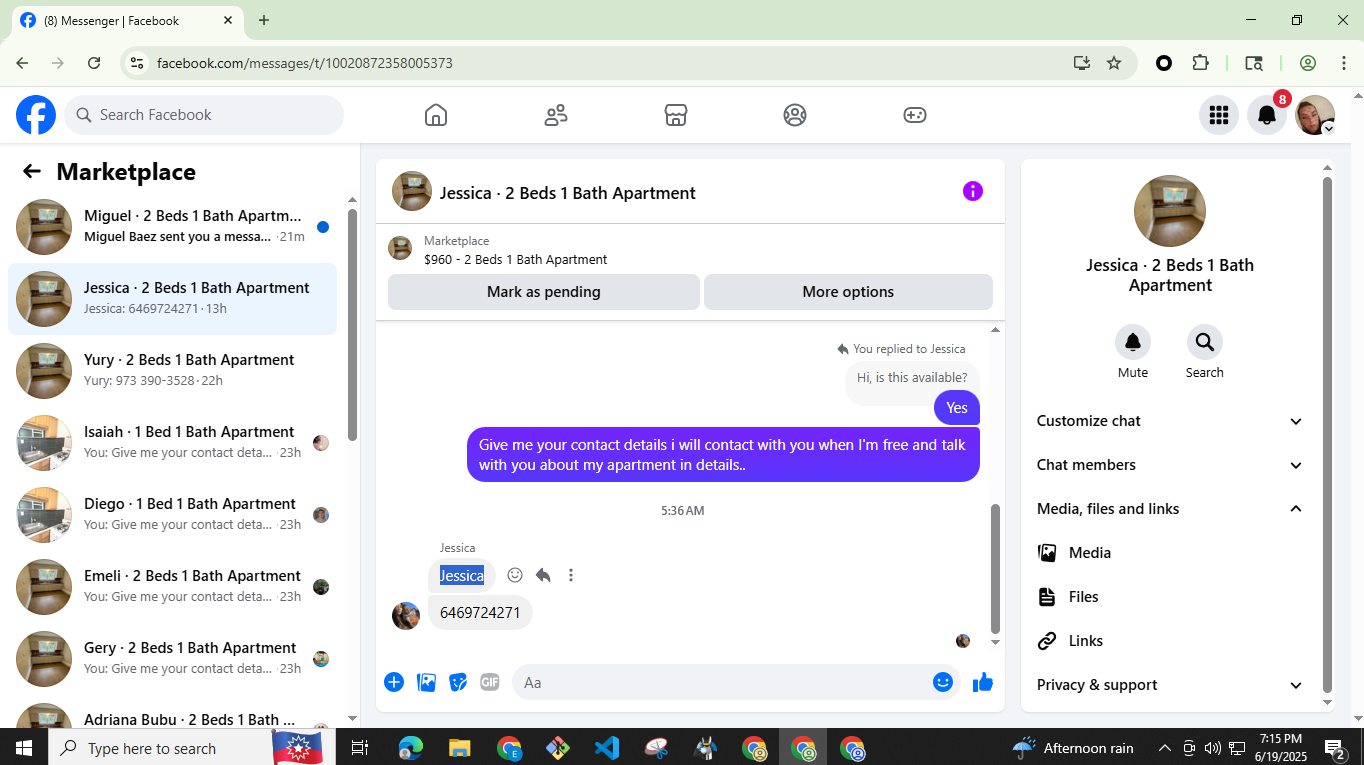Choose a sticker in the composer
This screenshot has width=1364, height=765.
point(458,682)
